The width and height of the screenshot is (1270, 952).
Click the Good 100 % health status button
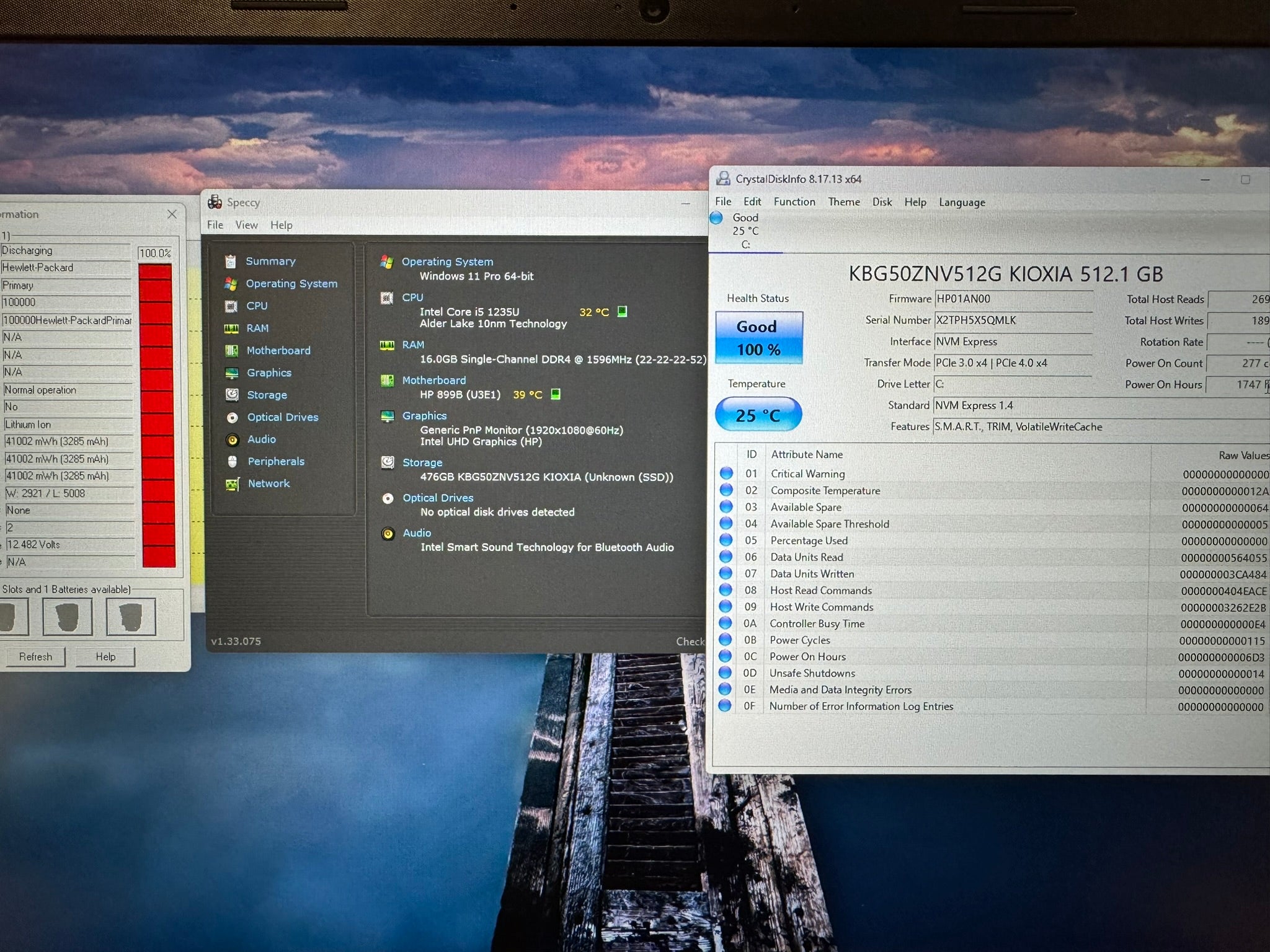(x=759, y=338)
